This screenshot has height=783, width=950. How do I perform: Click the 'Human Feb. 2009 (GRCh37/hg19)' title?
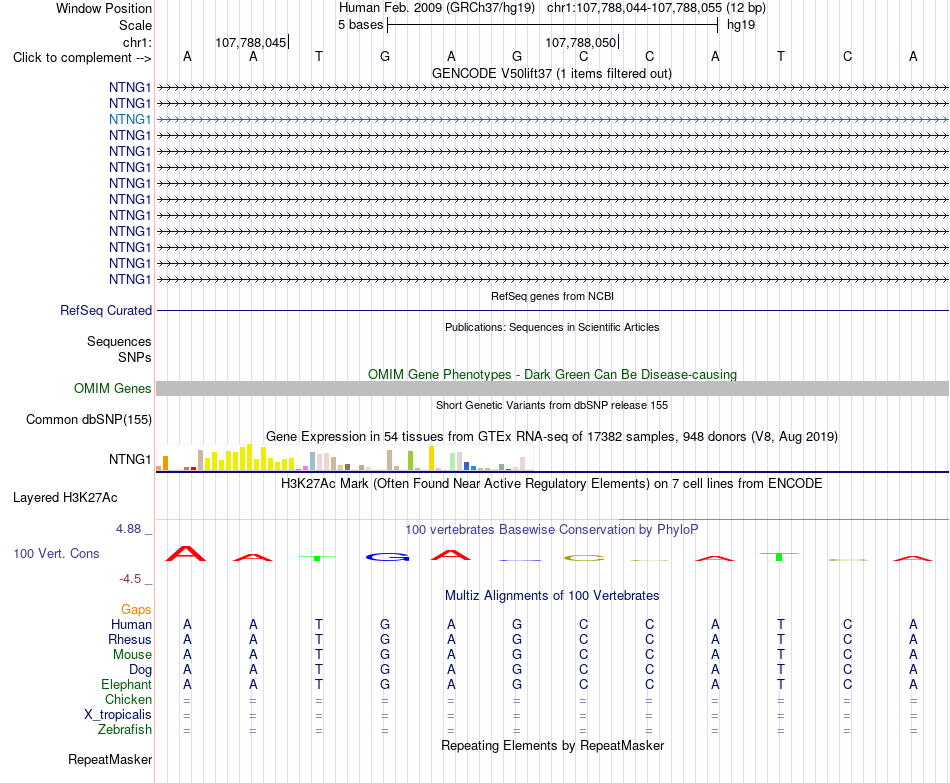(437, 8)
